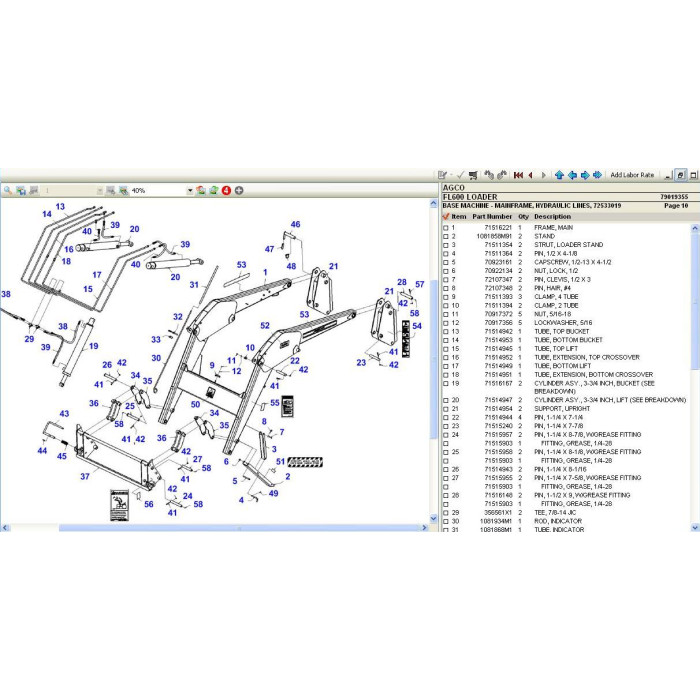Click callout number 56 in the diagram

tap(149, 504)
